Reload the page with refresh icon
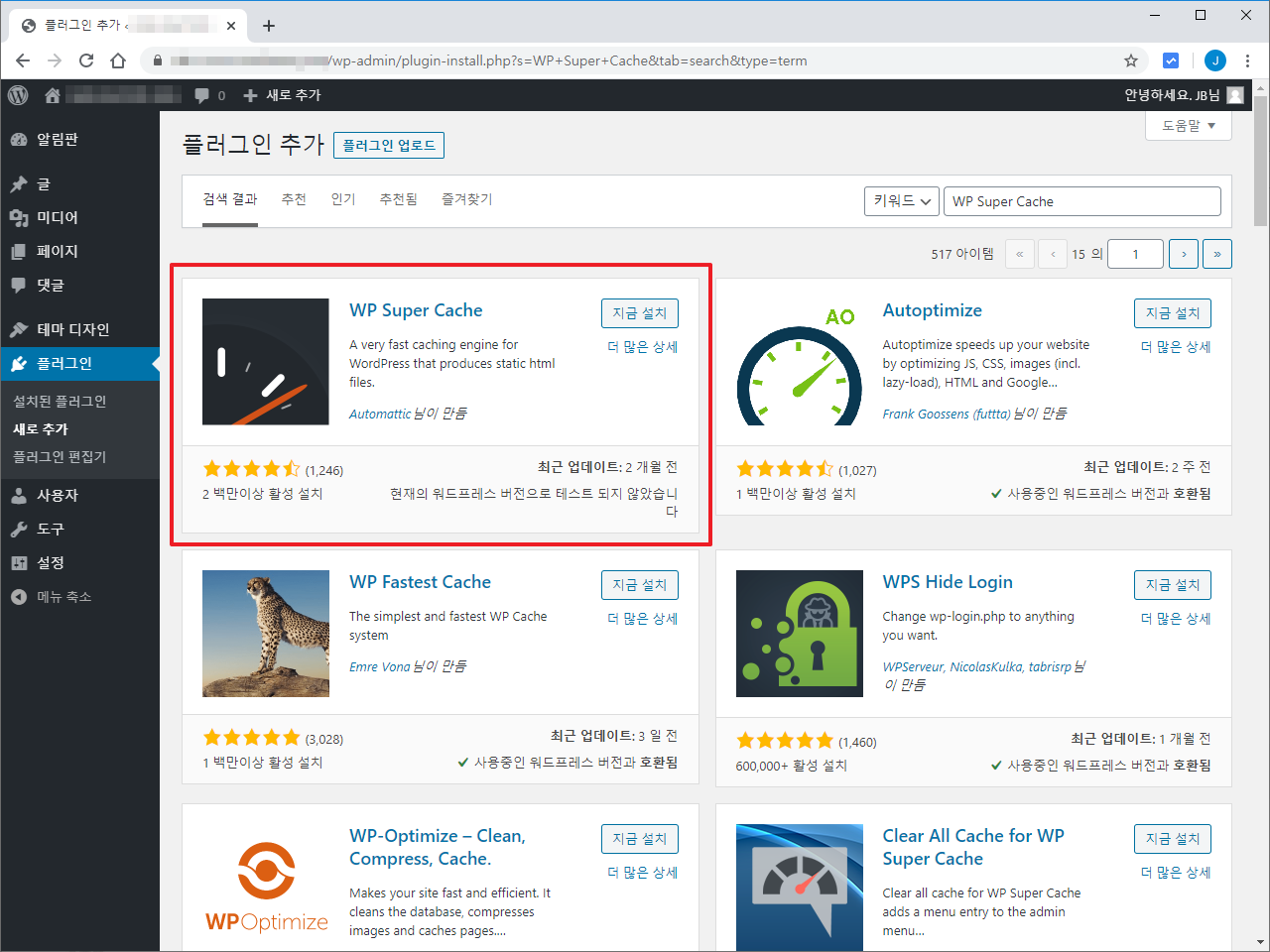Screen dimensions: 1270x952 click(86, 60)
